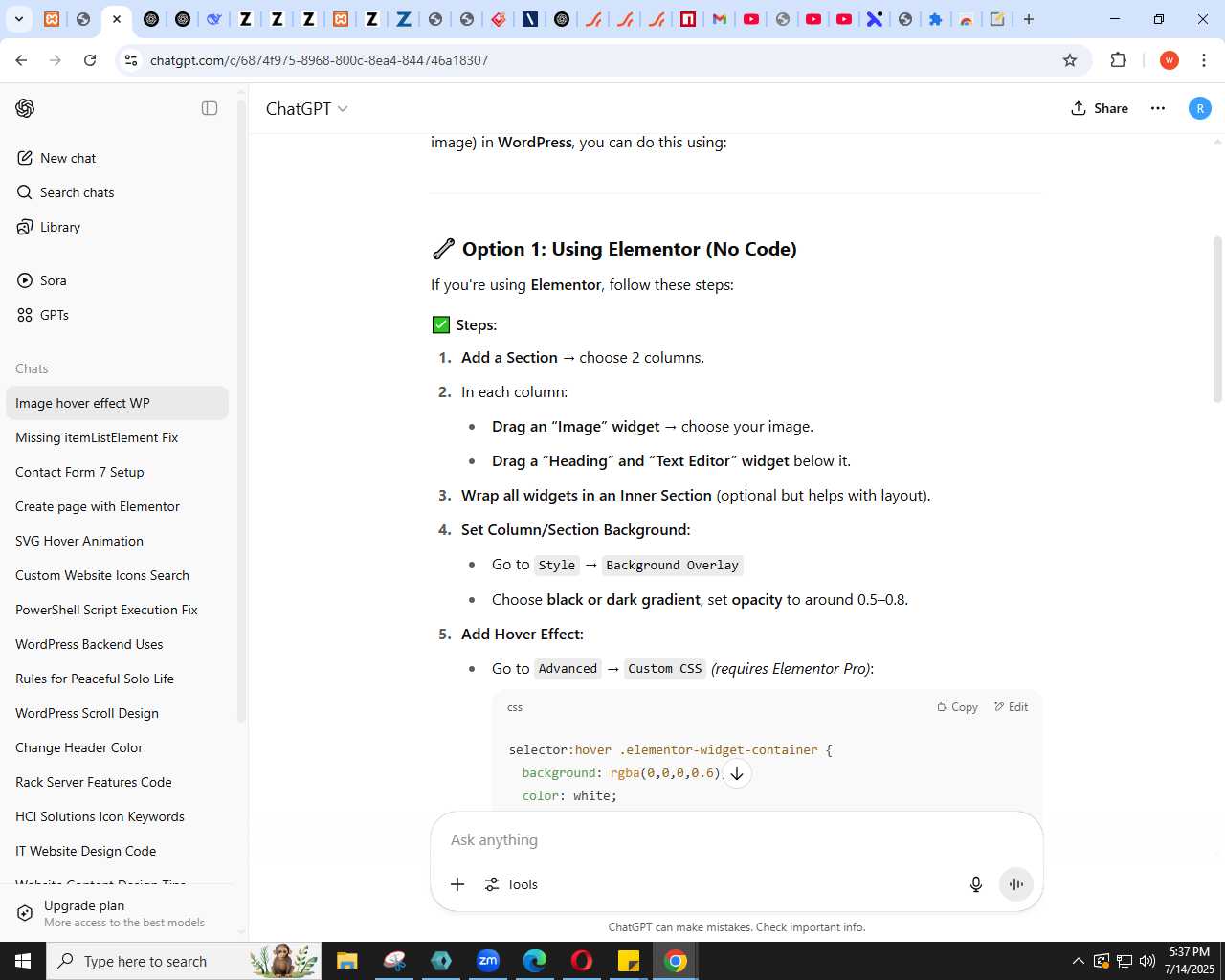This screenshot has width=1225, height=980.
Task: Open Rack Server Features Code chat
Action: tap(117, 782)
